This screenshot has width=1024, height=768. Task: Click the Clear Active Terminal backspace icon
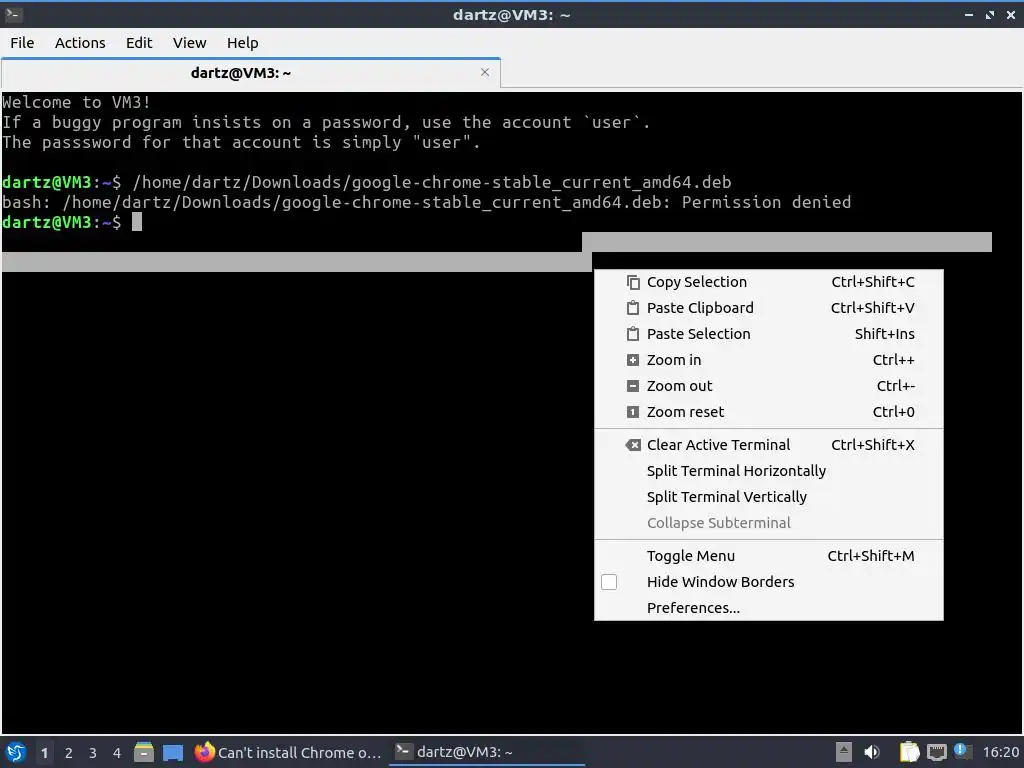click(633, 445)
